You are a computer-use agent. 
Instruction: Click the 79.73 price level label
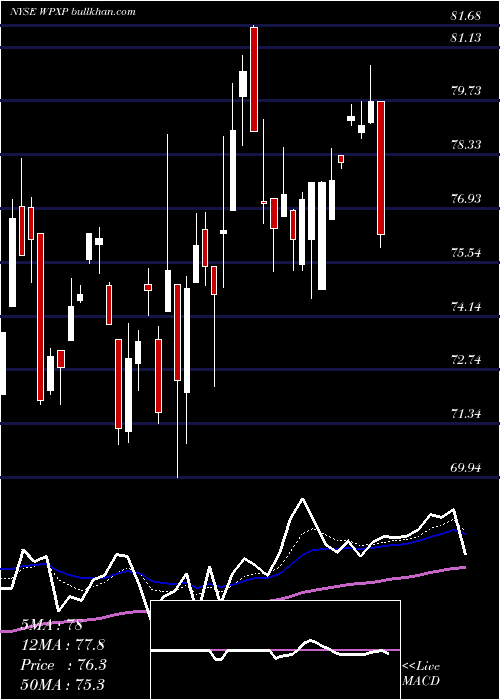[x=466, y=91]
